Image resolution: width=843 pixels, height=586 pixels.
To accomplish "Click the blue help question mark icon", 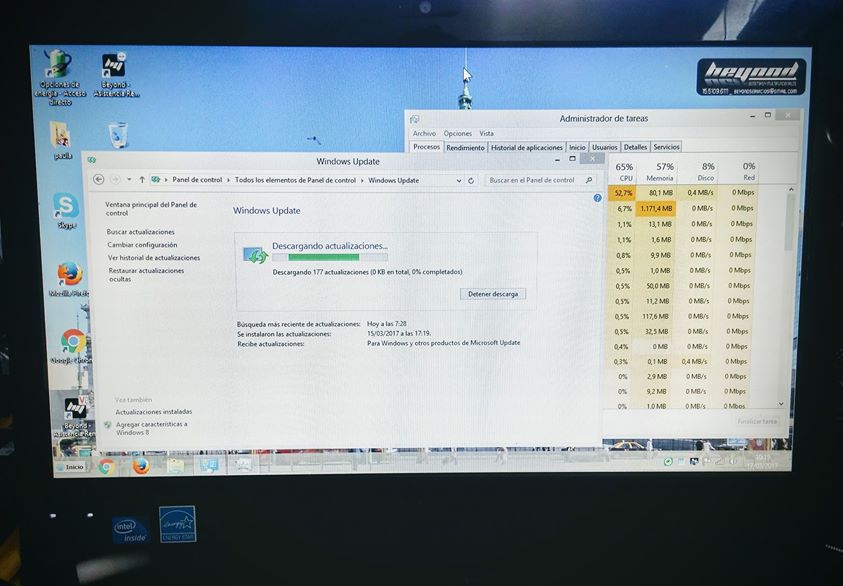I will click(x=598, y=198).
